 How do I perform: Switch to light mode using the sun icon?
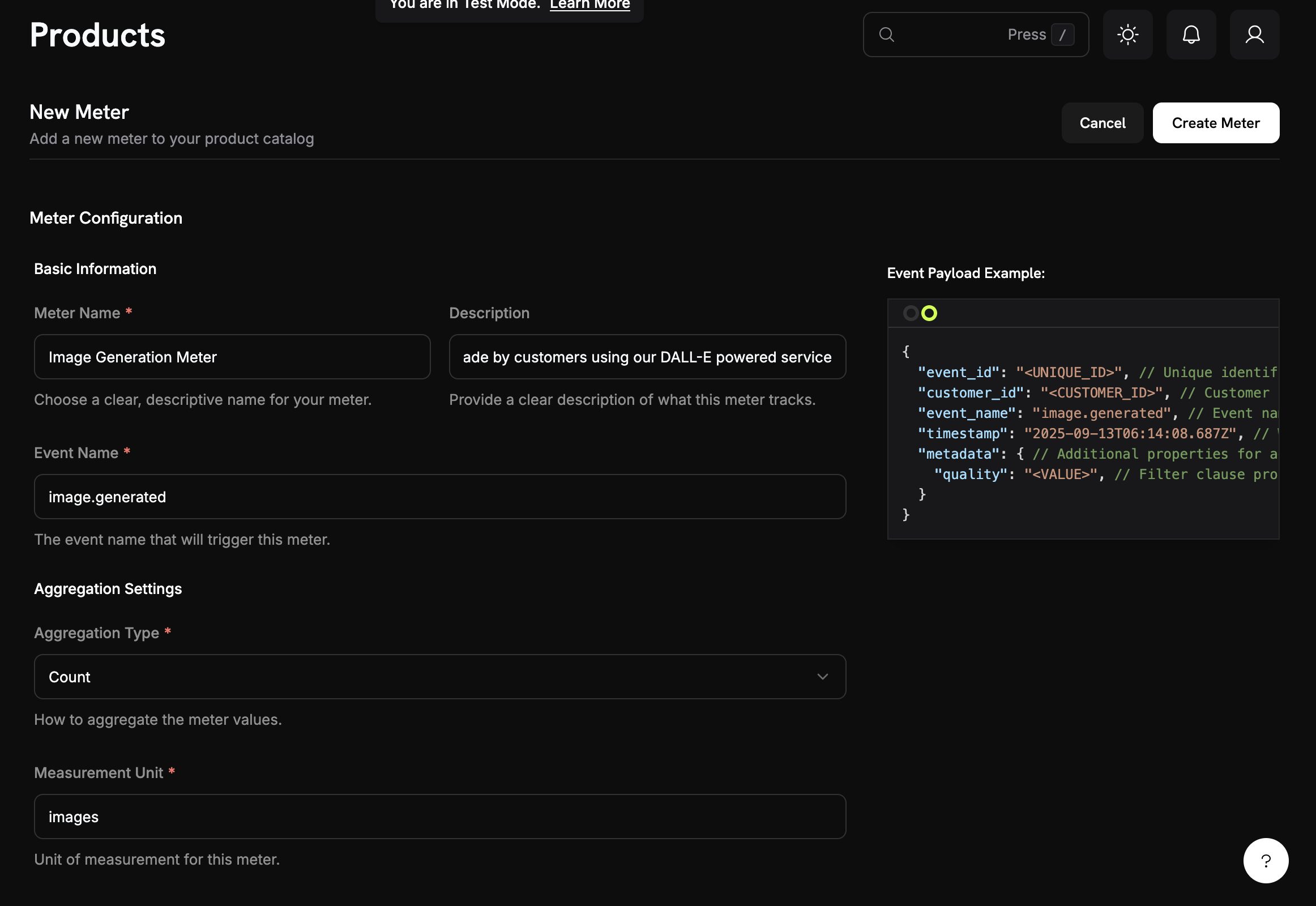coord(1127,34)
